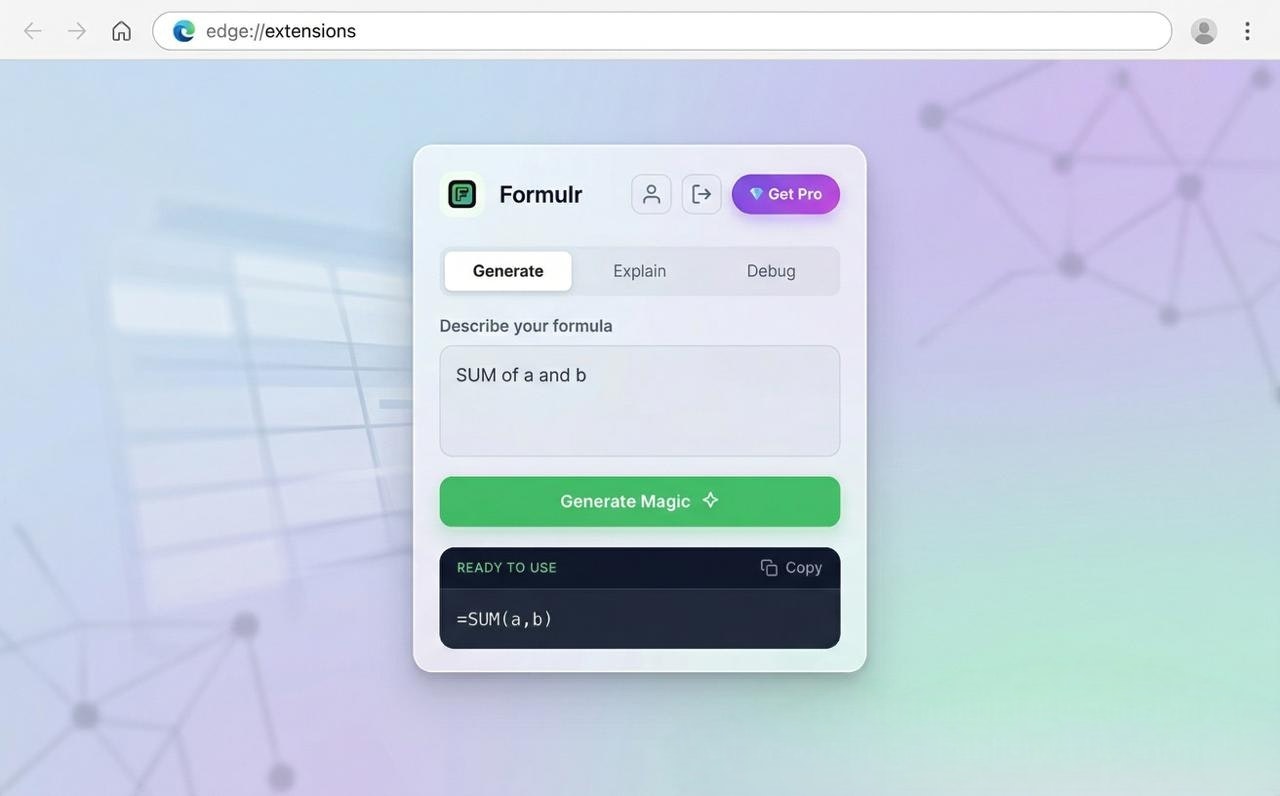
Task: Click the Get Pro button
Action: pyautogui.click(x=786, y=193)
